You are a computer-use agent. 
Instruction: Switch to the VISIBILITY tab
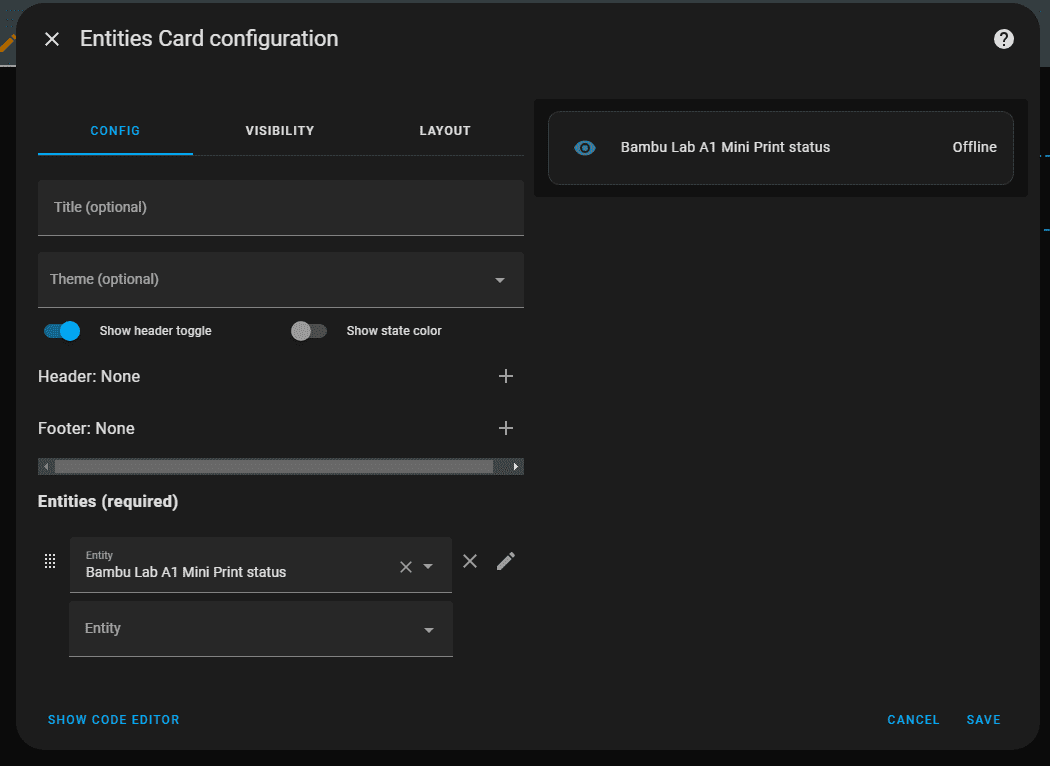click(x=279, y=130)
